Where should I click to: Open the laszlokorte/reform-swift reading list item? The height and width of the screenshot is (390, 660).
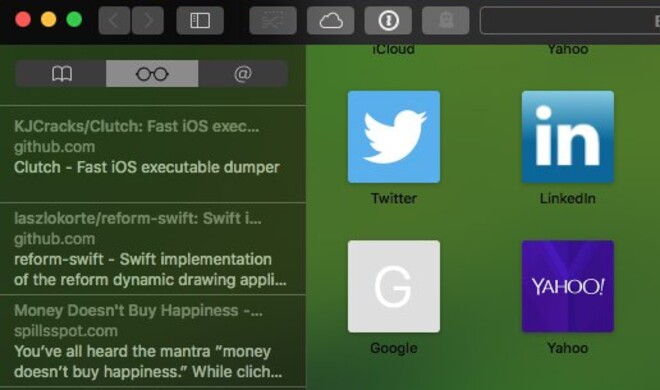click(153, 249)
